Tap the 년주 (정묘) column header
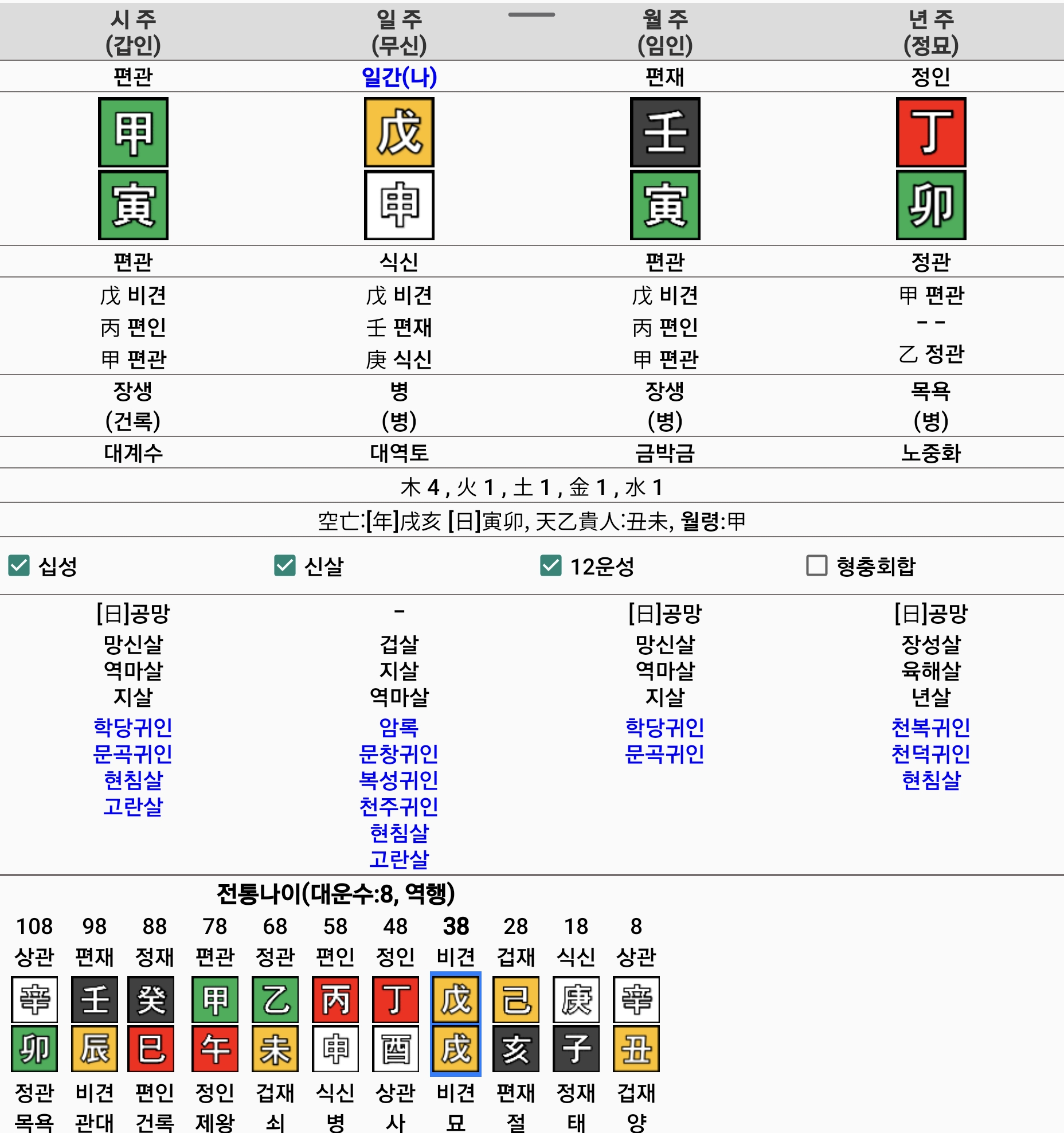 (x=931, y=32)
